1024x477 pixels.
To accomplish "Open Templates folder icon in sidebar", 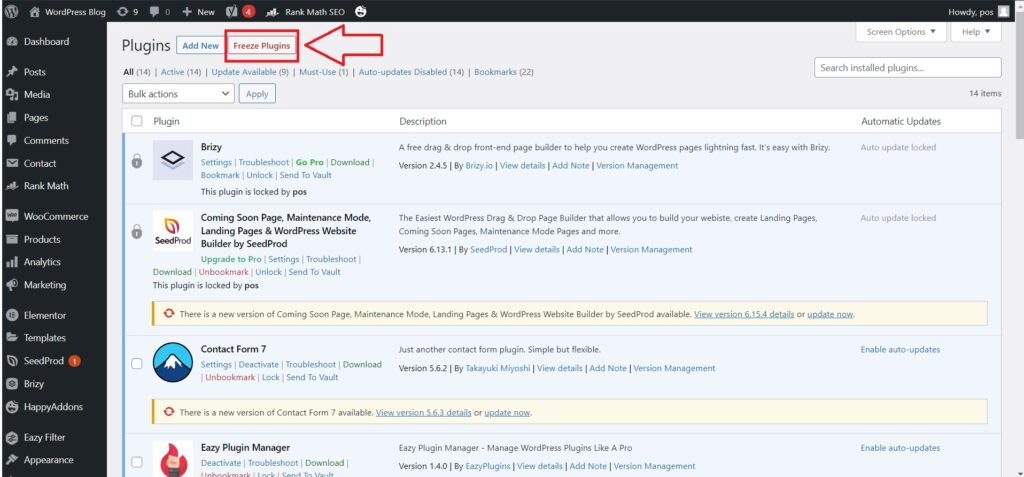I will point(12,338).
